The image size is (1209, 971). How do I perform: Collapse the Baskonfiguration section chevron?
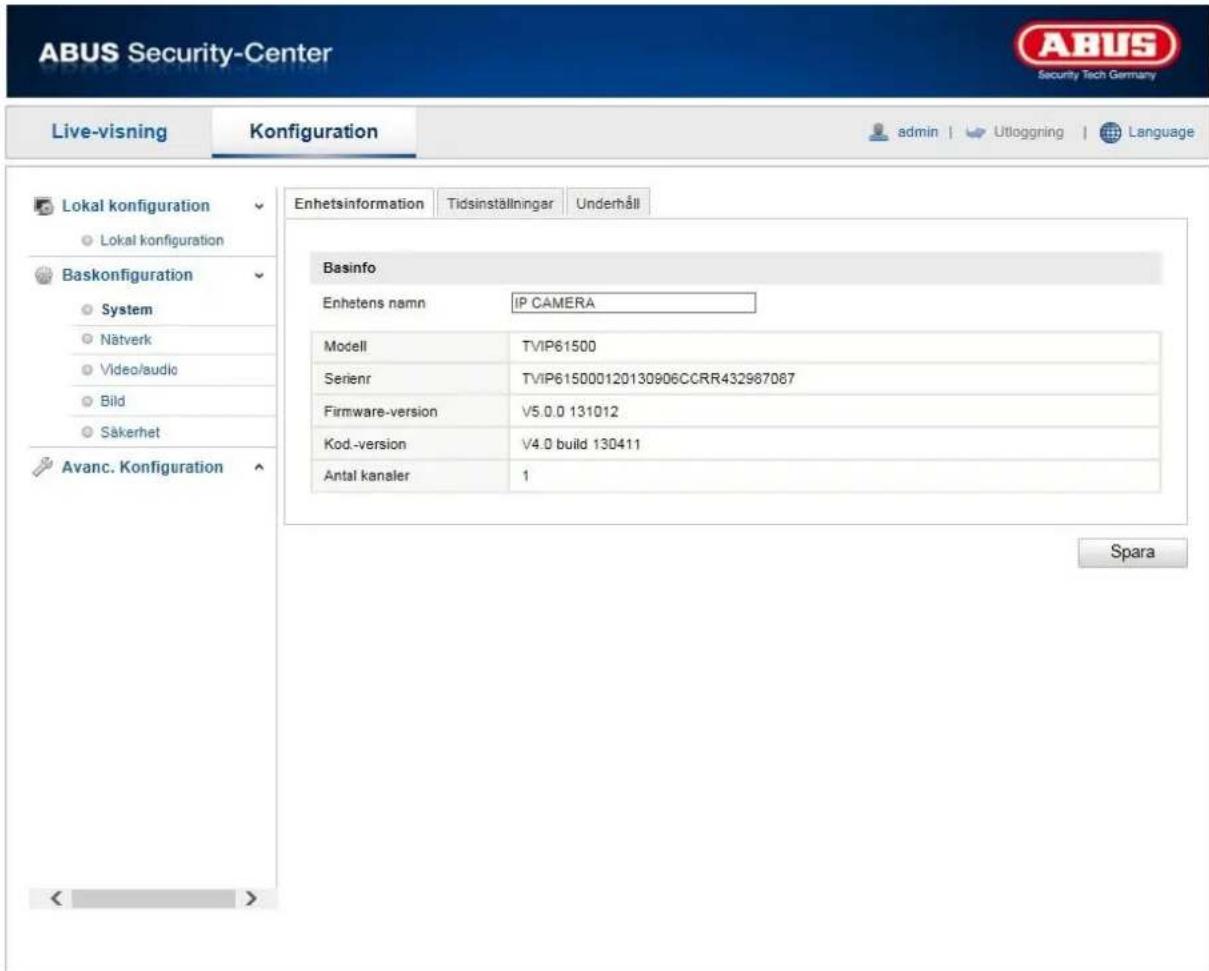click(260, 275)
